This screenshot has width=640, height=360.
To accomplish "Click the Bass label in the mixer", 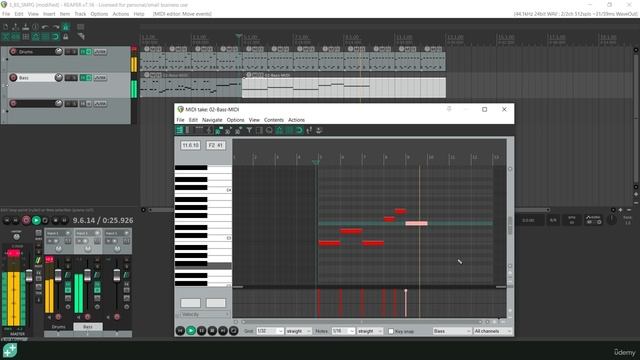I will point(88,327).
